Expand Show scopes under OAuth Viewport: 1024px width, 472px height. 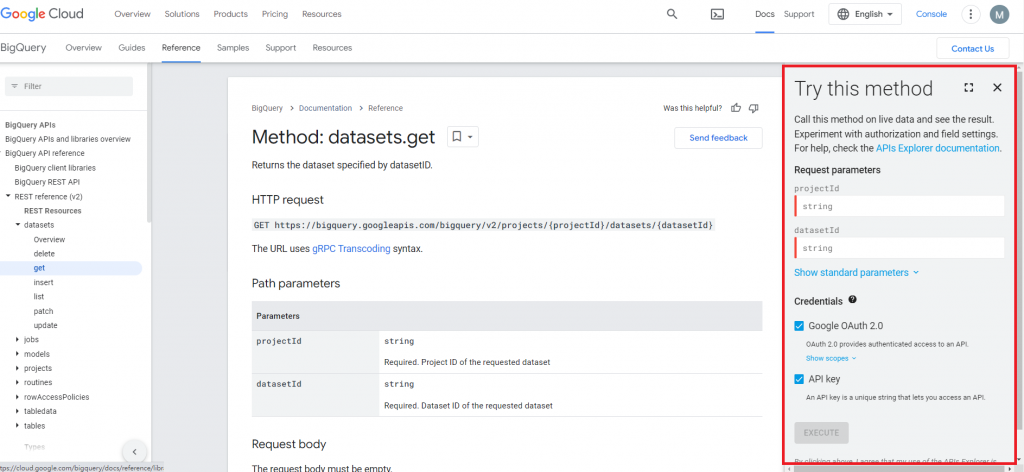coord(831,358)
